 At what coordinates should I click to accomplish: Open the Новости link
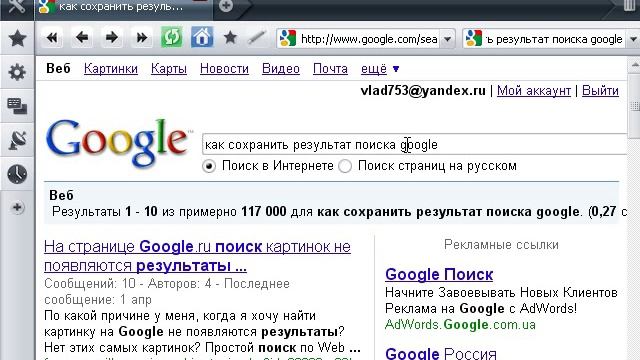pyautogui.click(x=224, y=69)
